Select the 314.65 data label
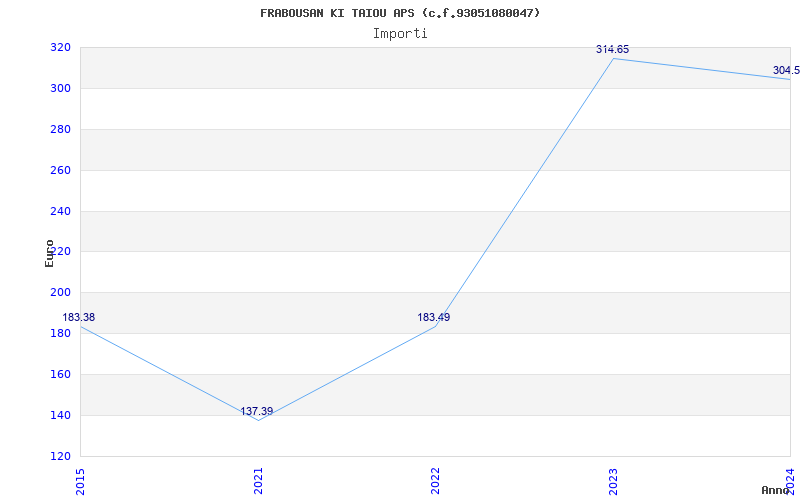Image resolution: width=800 pixels, height=500 pixels. click(612, 49)
